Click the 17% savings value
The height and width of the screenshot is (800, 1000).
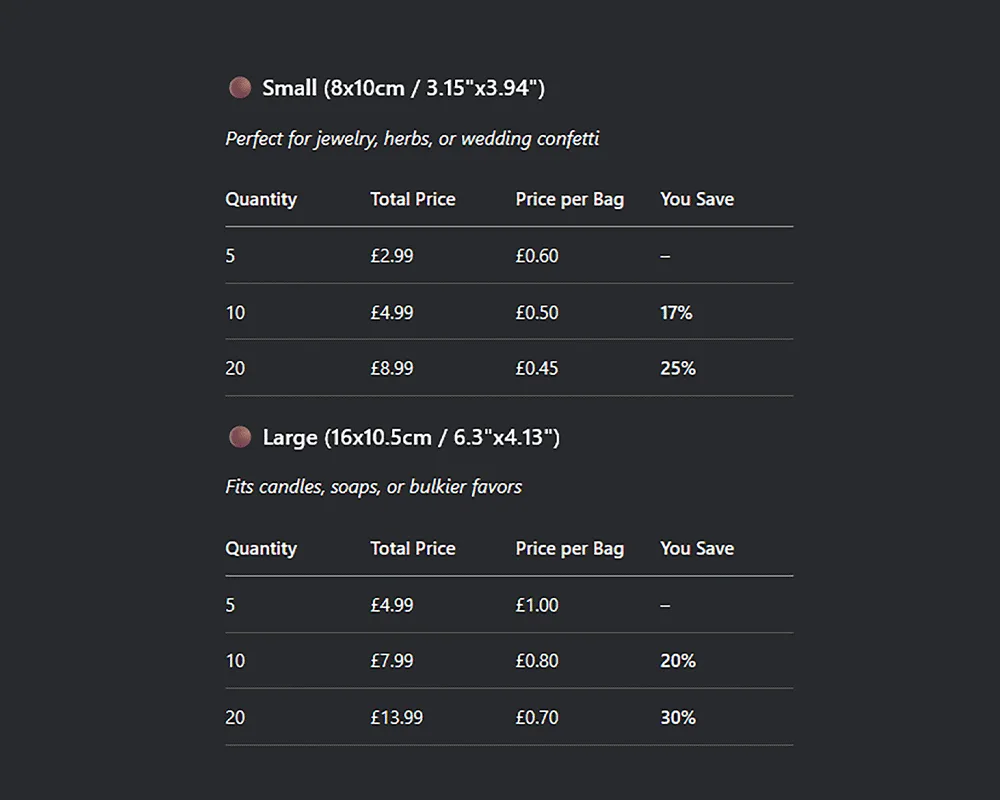pyautogui.click(x=676, y=313)
